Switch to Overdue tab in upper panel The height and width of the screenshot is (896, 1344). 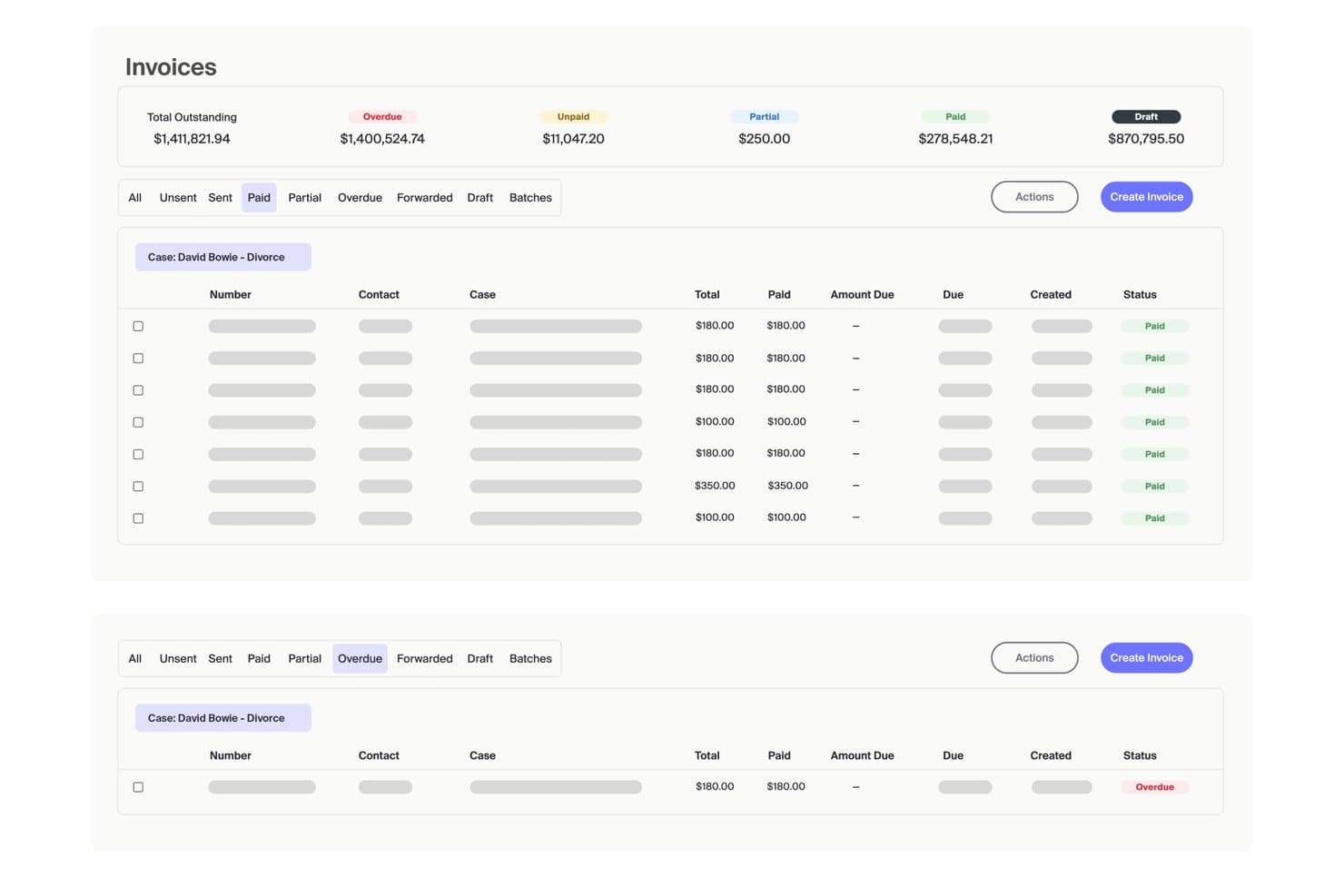(x=360, y=198)
